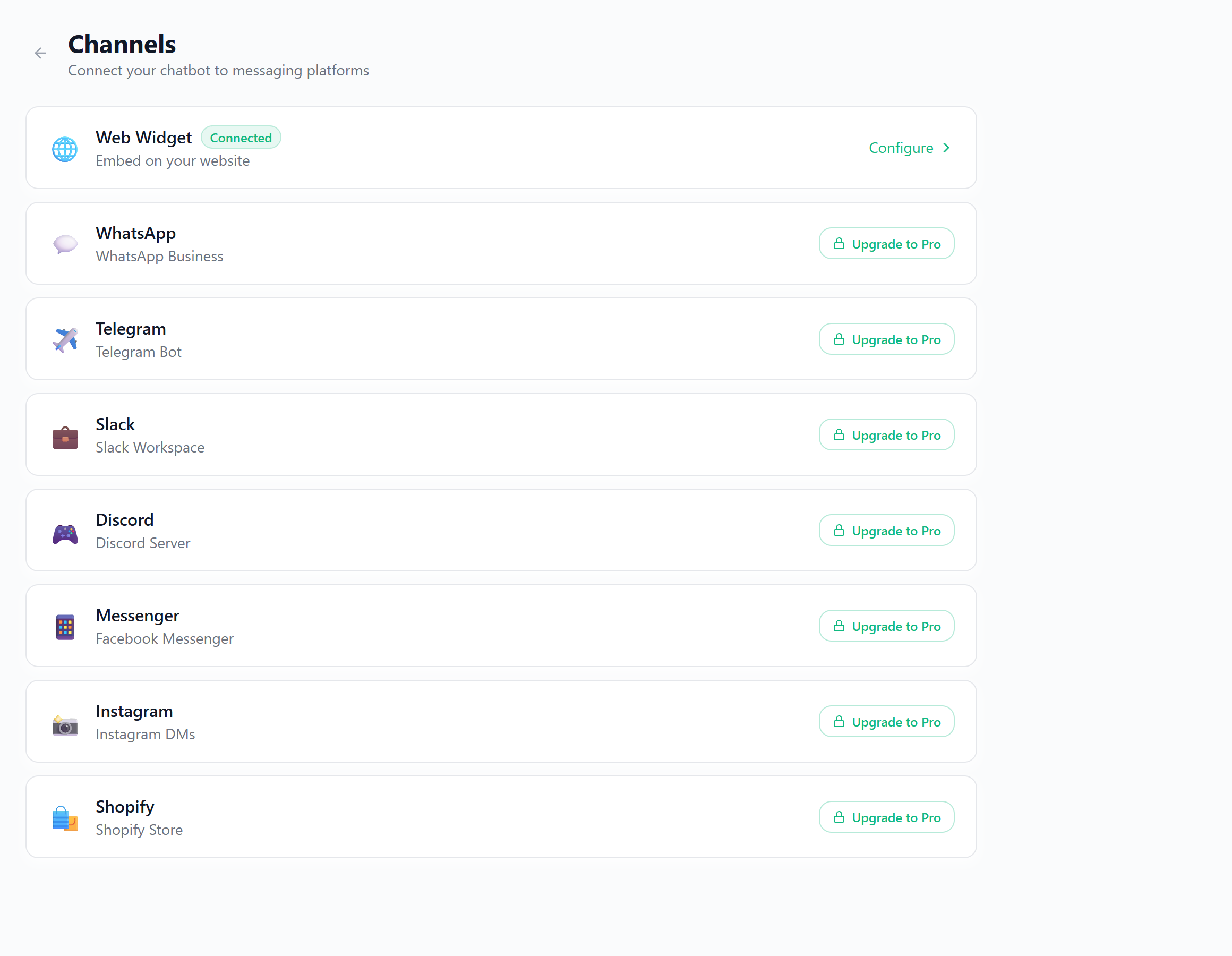This screenshot has width=1232, height=956.
Task: Click the Instagram camera icon
Action: (65, 724)
